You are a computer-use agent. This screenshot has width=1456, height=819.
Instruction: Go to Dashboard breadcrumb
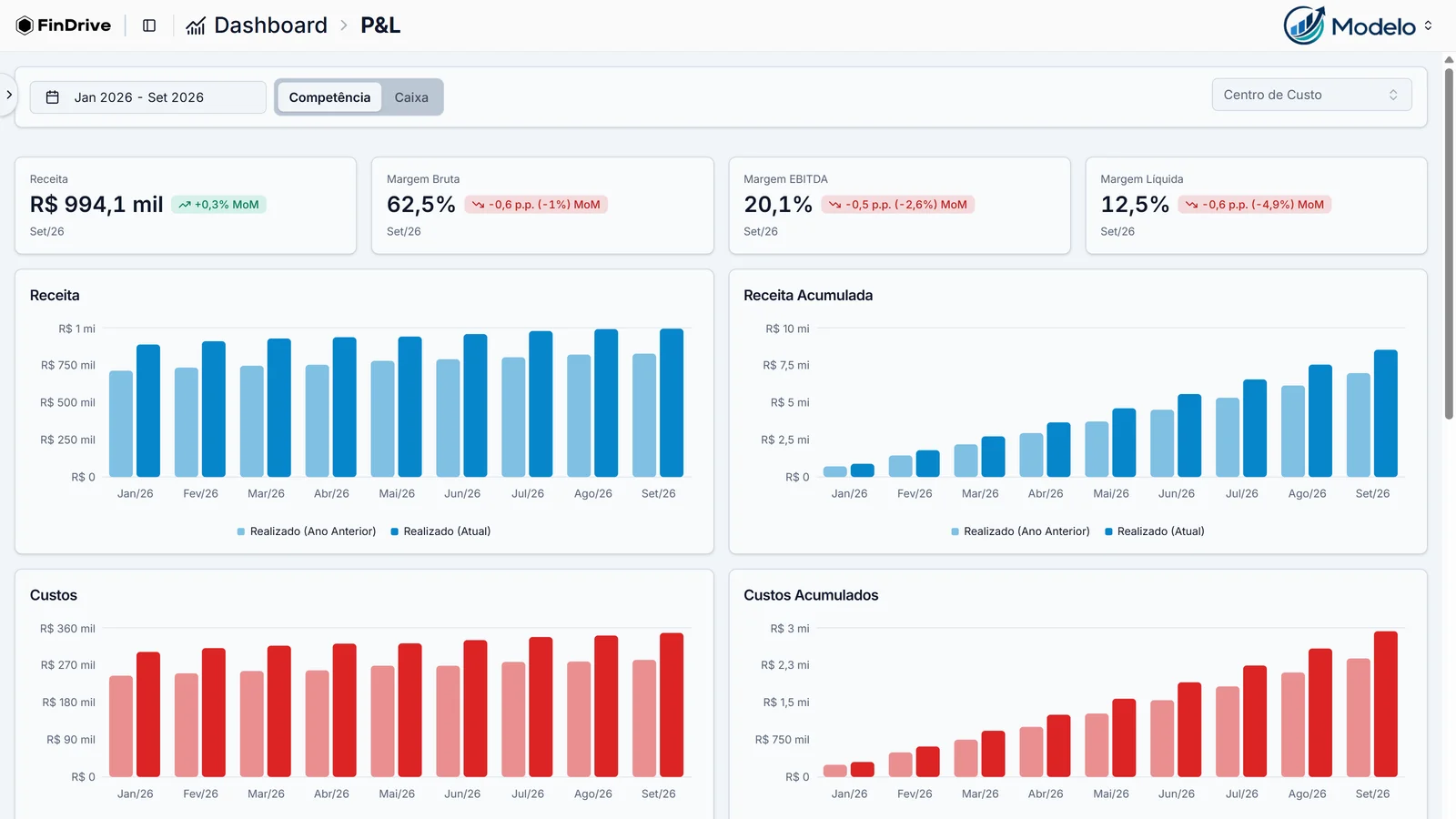tap(270, 25)
